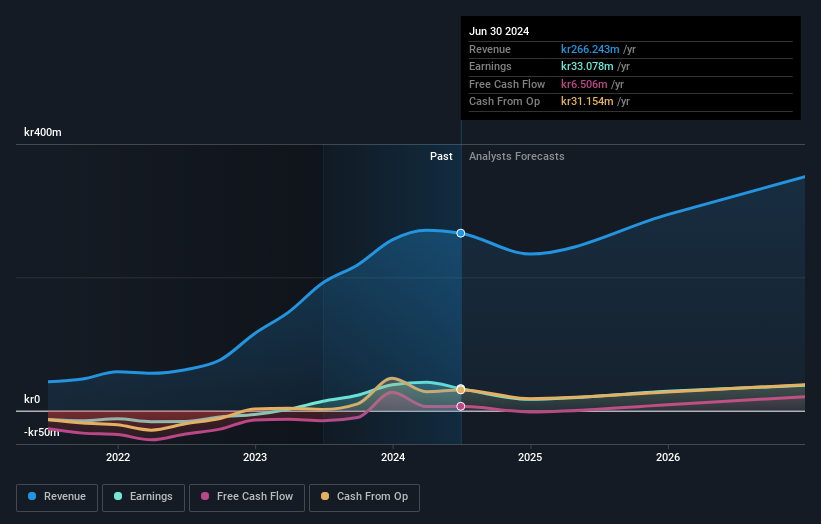Click the Analysts Forecasts label
Image resolution: width=821 pixels, height=524 pixels.
516,156
